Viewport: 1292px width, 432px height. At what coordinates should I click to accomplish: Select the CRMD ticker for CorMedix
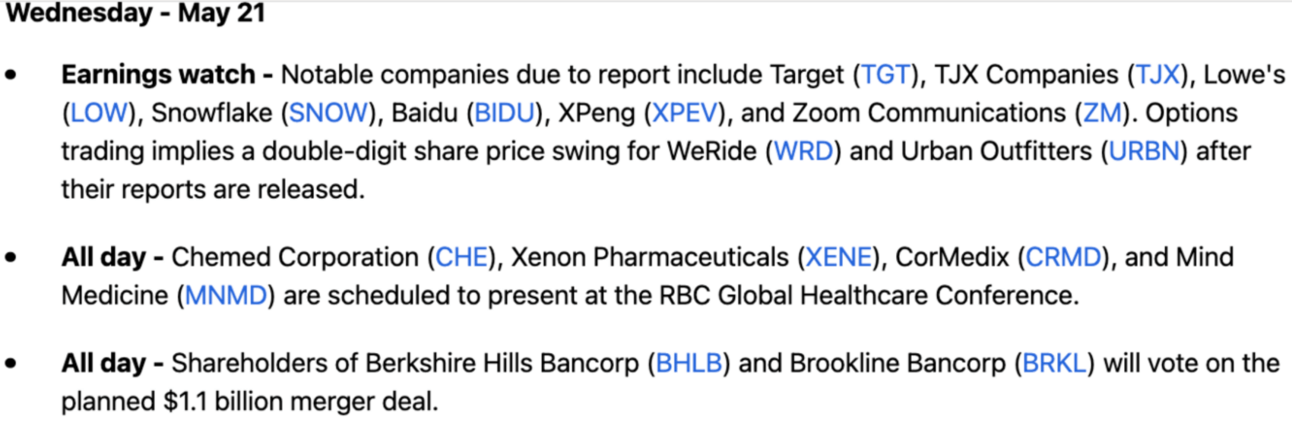pos(1059,258)
